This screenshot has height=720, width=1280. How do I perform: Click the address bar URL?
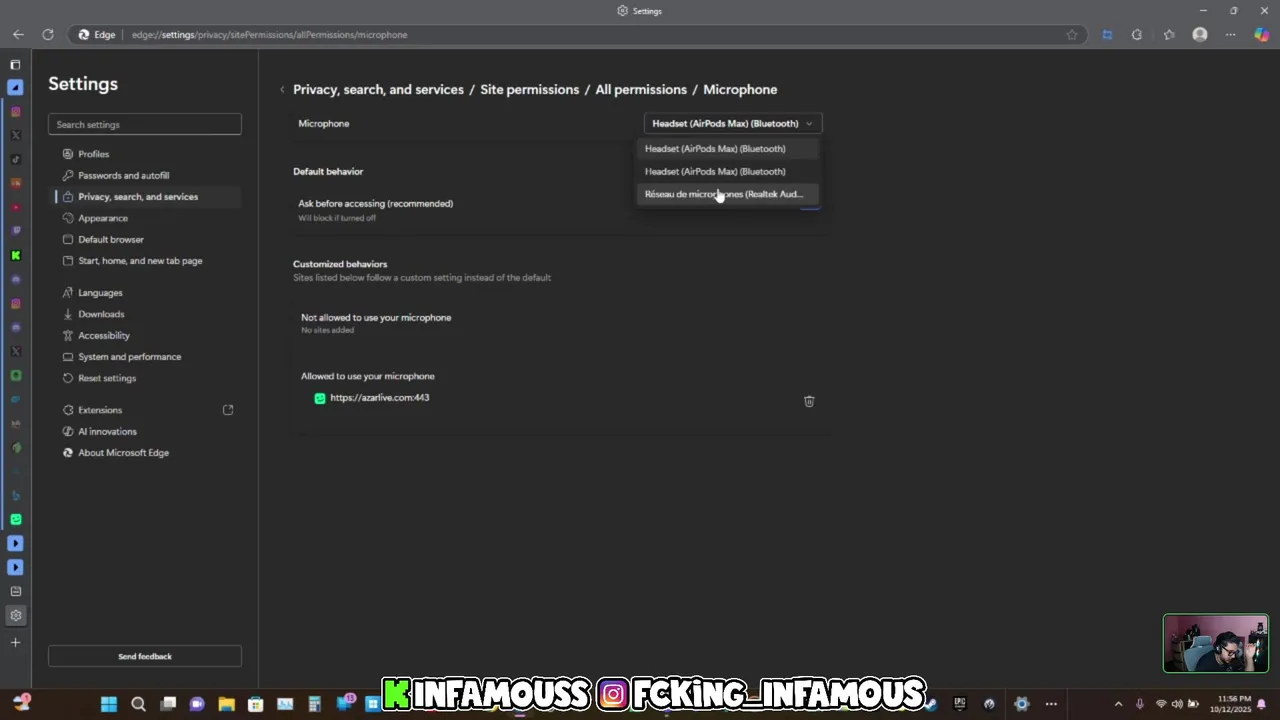270,35
